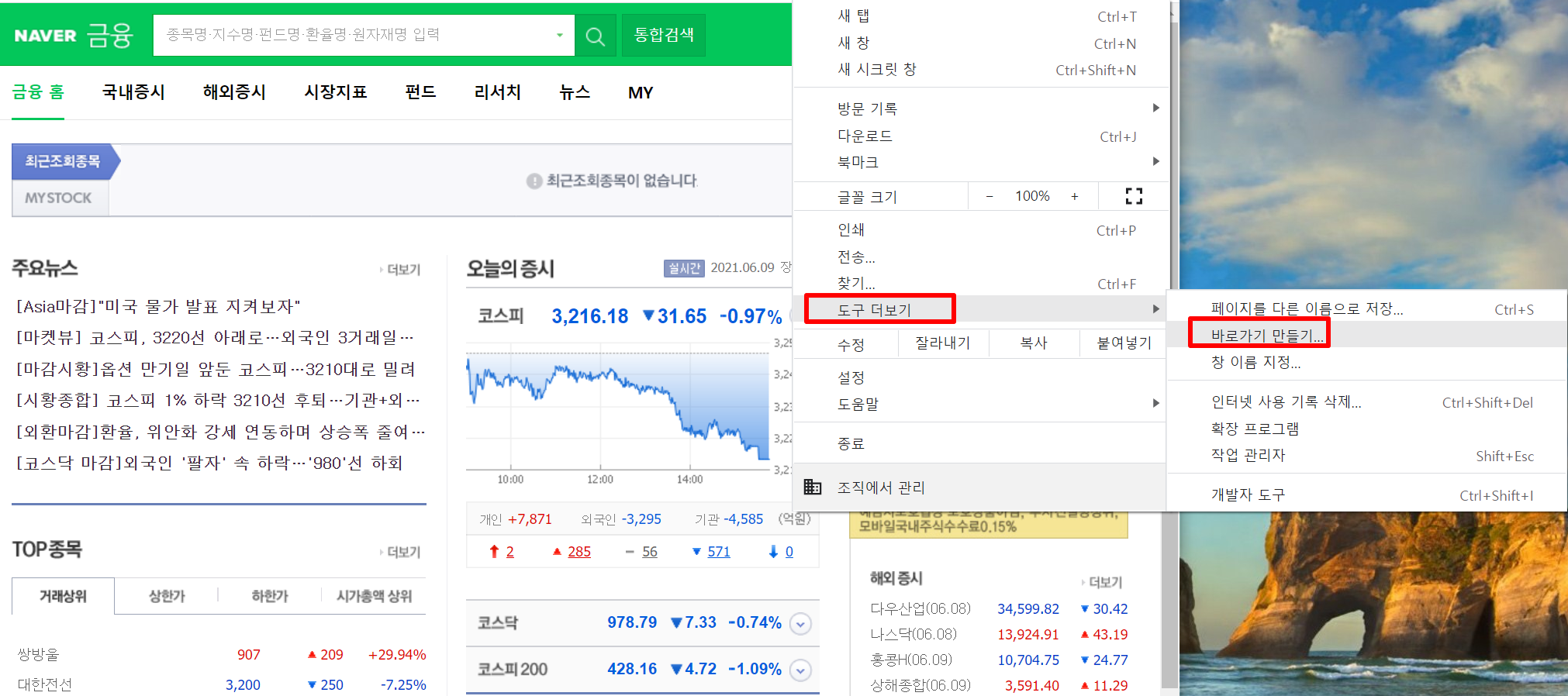The image size is (1568, 696).
Task: Click the 나스닥 index row
Action: (x=1000, y=634)
